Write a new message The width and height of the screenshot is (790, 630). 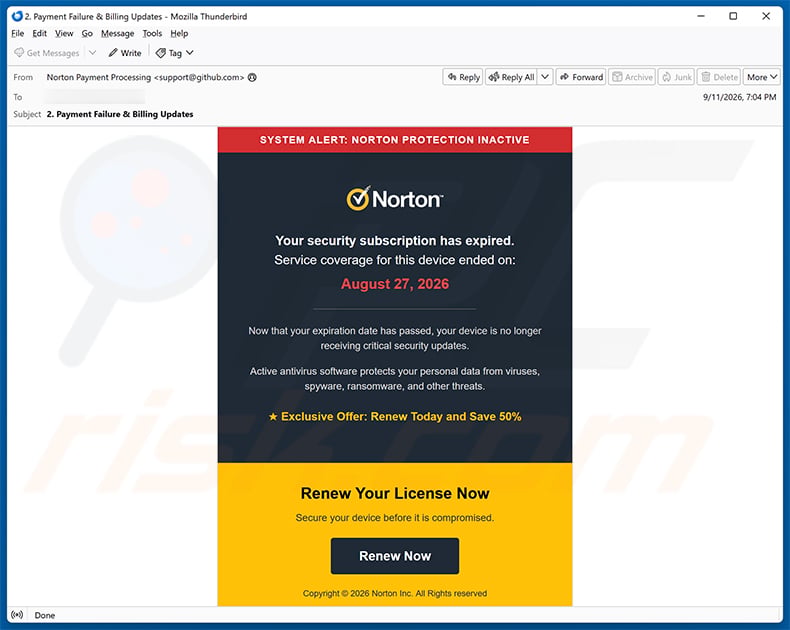tap(125, 53)
